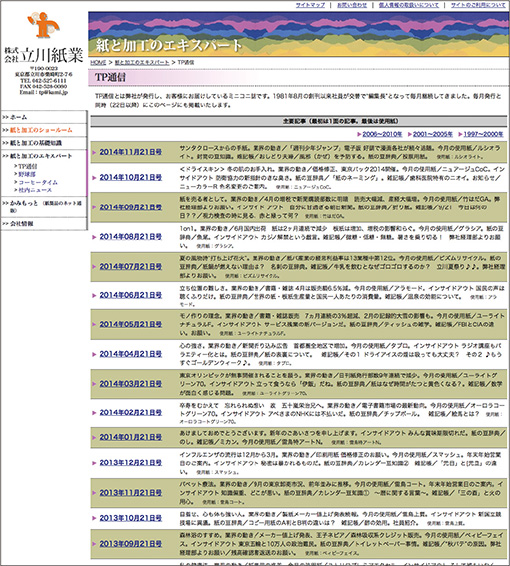The height and width of the screenshot is (566, 510).
Task: Click the Tachikawa Shigyo orange mascot logo
Action: (x=44, y=24)
